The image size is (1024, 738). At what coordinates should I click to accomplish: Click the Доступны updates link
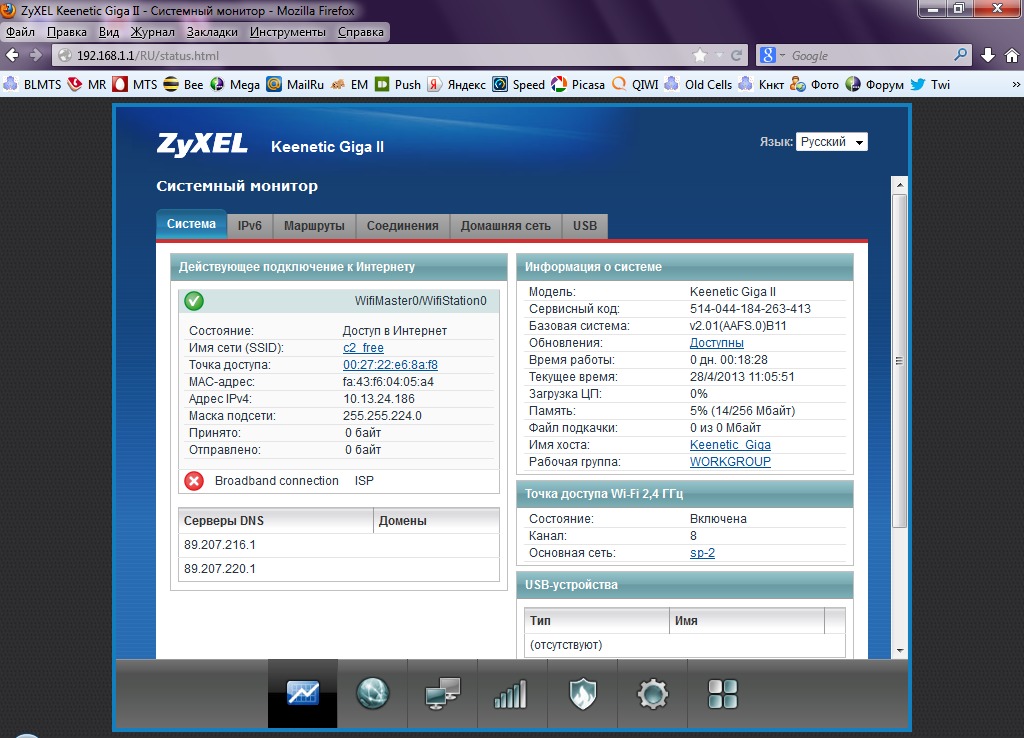tap(716, 343)
